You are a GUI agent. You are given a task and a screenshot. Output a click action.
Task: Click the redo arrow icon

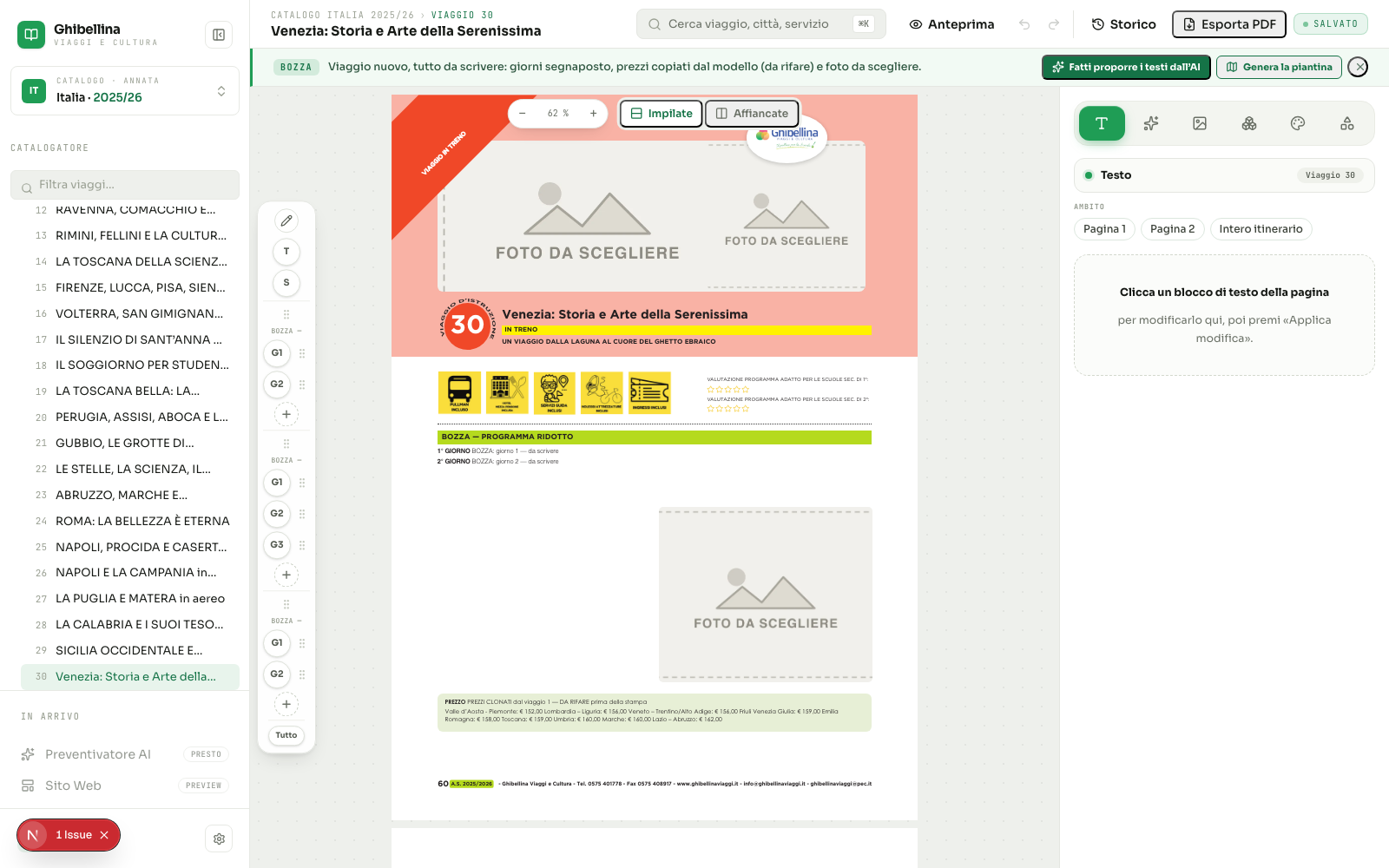coord(1054,24)
